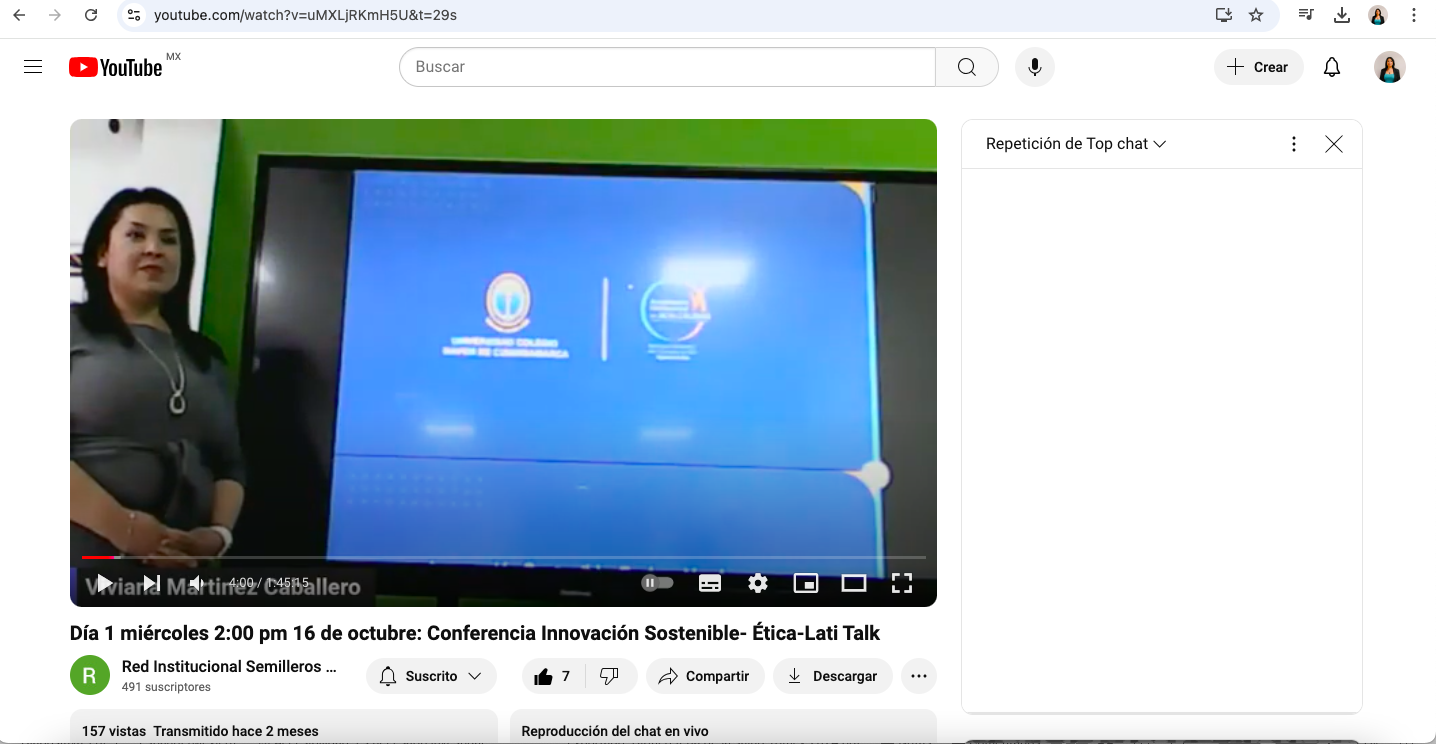Image resolution: width=1436 pixels, height=744 pixels.
Task: Click the Compartir button
Action: [x=705, y=676]
